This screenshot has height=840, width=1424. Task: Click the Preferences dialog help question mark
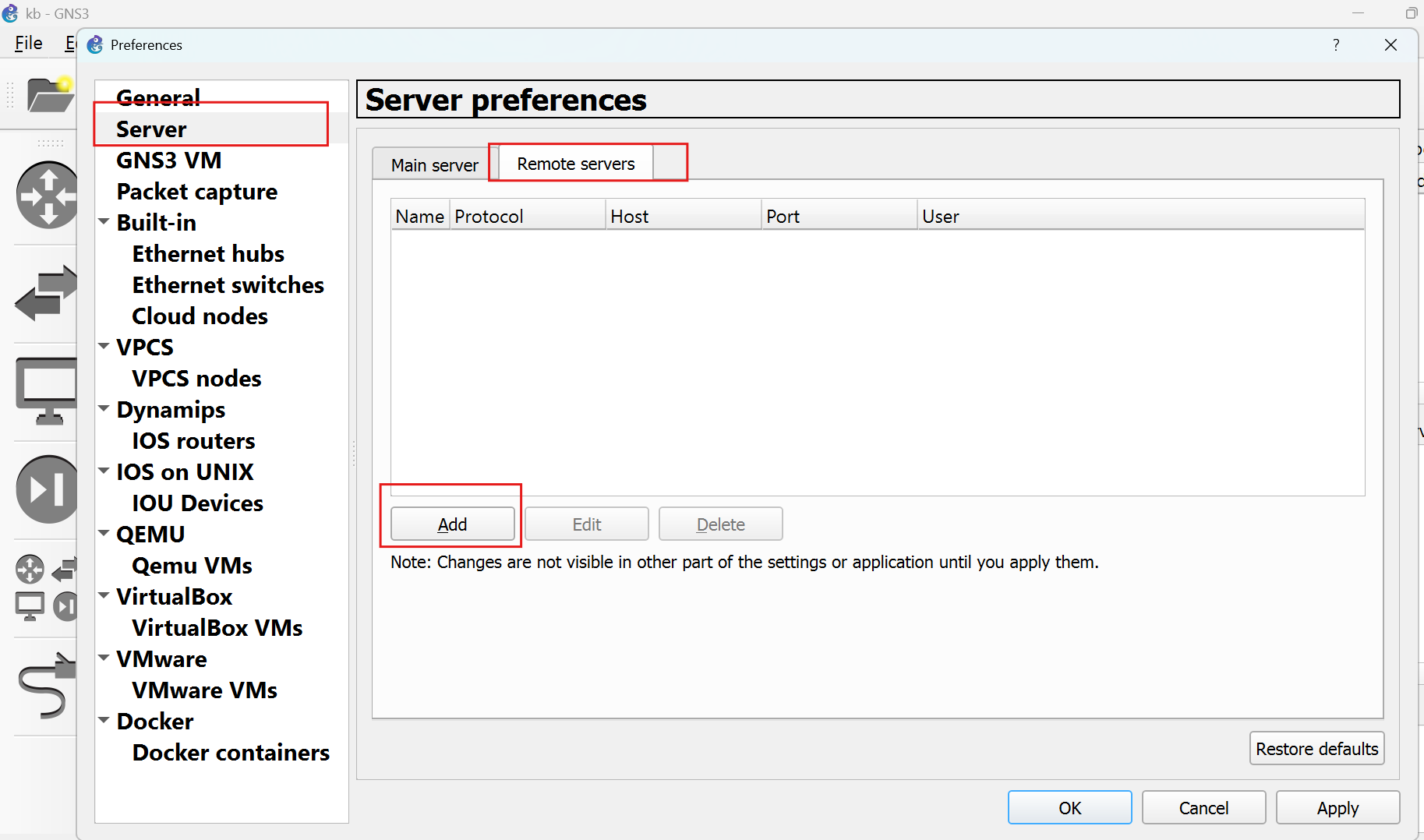(x=1336, y=45)
